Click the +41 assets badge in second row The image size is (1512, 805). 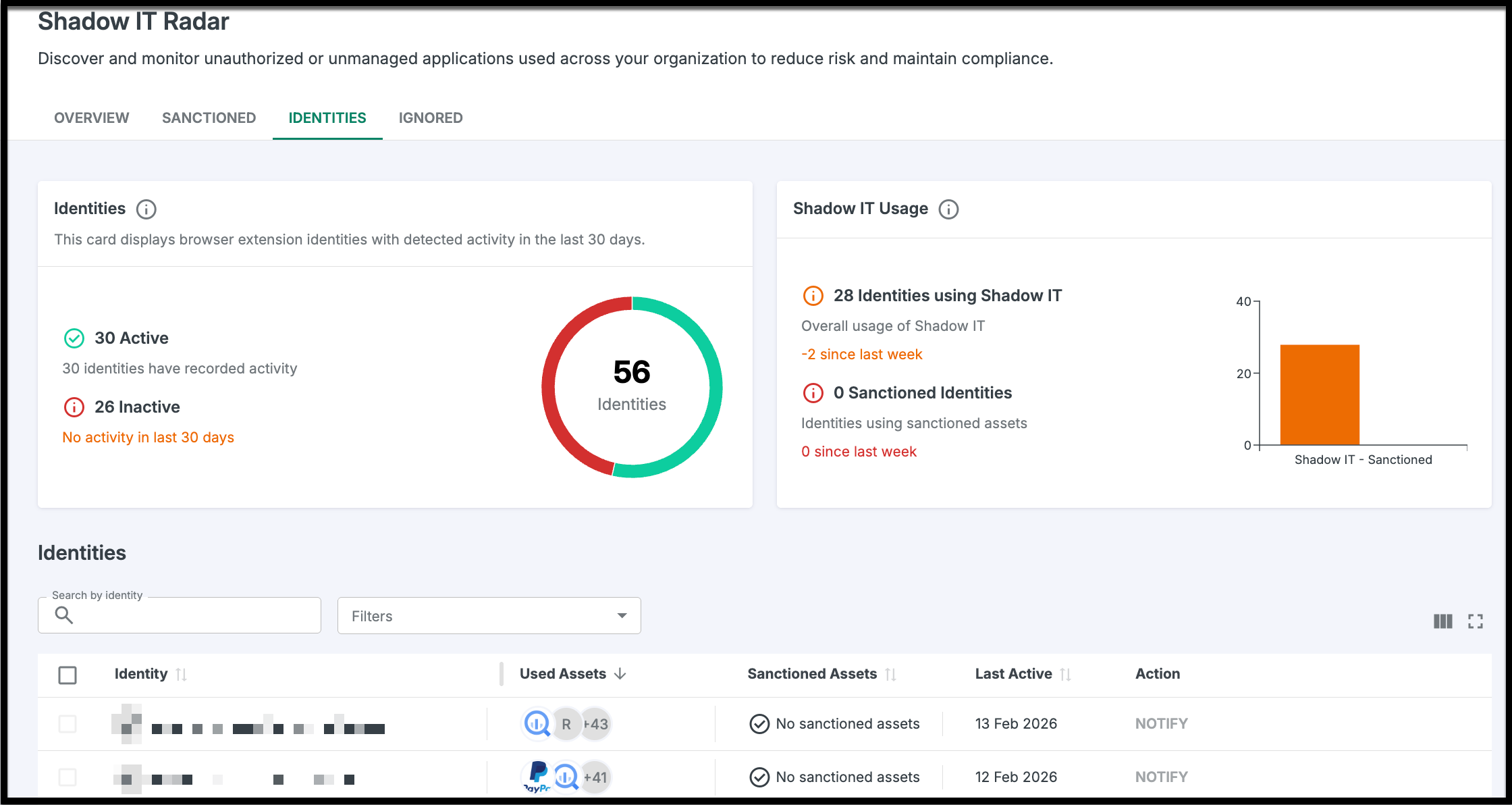(x=595, y=777)
